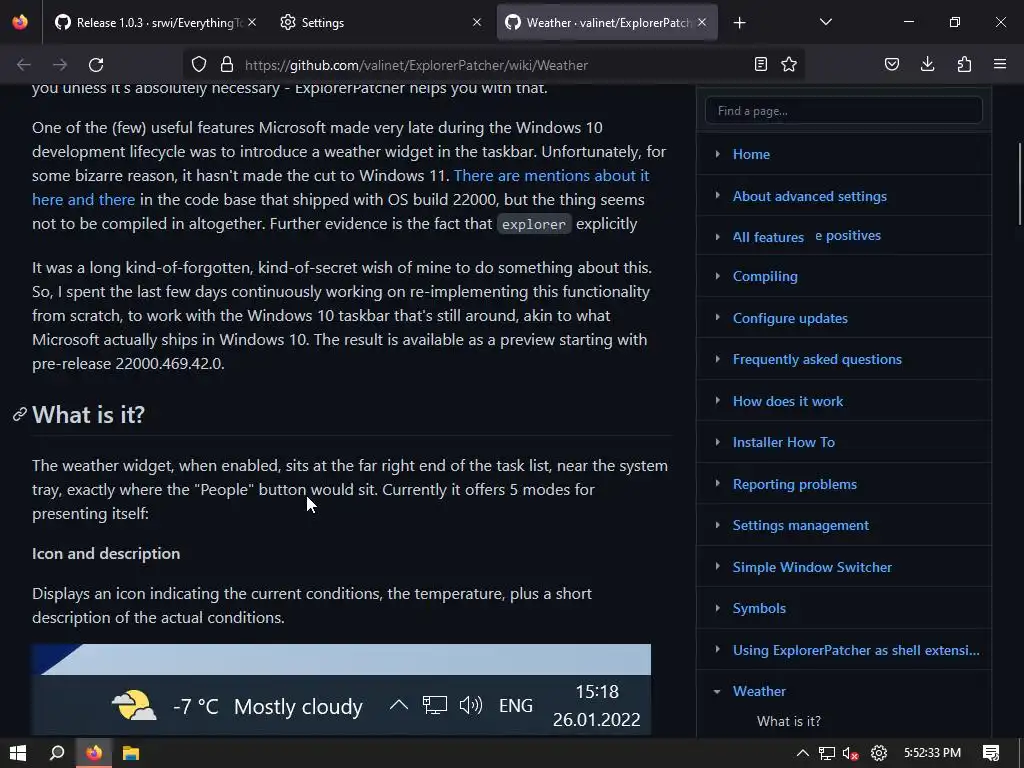The width and height of the screenshot is (1024, 768).
Task: Open Settings management page
Action: pos(801,525)
